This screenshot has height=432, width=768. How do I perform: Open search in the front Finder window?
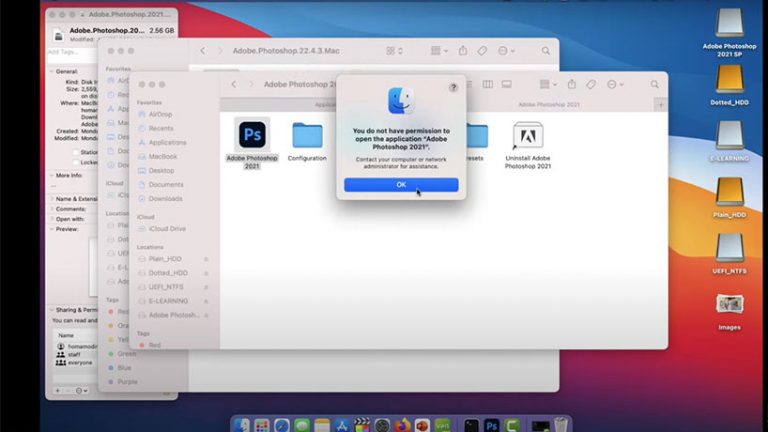654,84
